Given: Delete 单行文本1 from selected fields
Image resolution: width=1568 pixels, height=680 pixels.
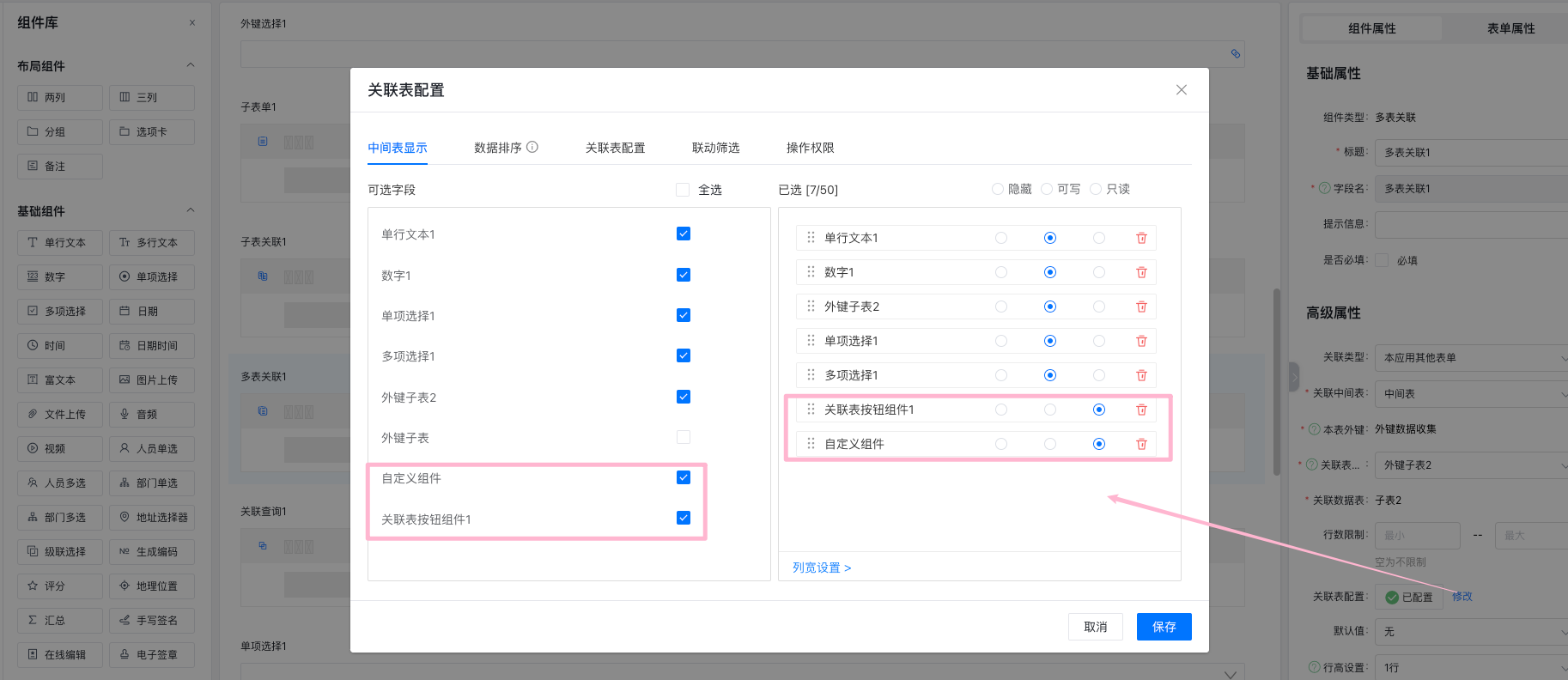Looking at the screenshot, I should click(x=1141, y=238).
